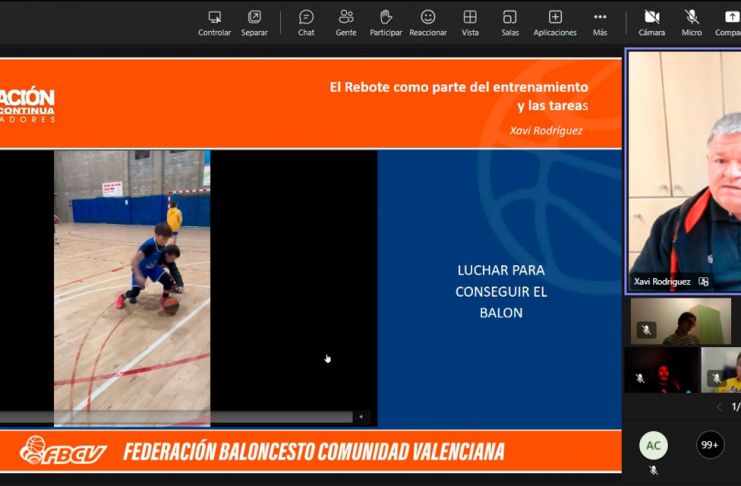Open the Más options menu

[600, 23]
